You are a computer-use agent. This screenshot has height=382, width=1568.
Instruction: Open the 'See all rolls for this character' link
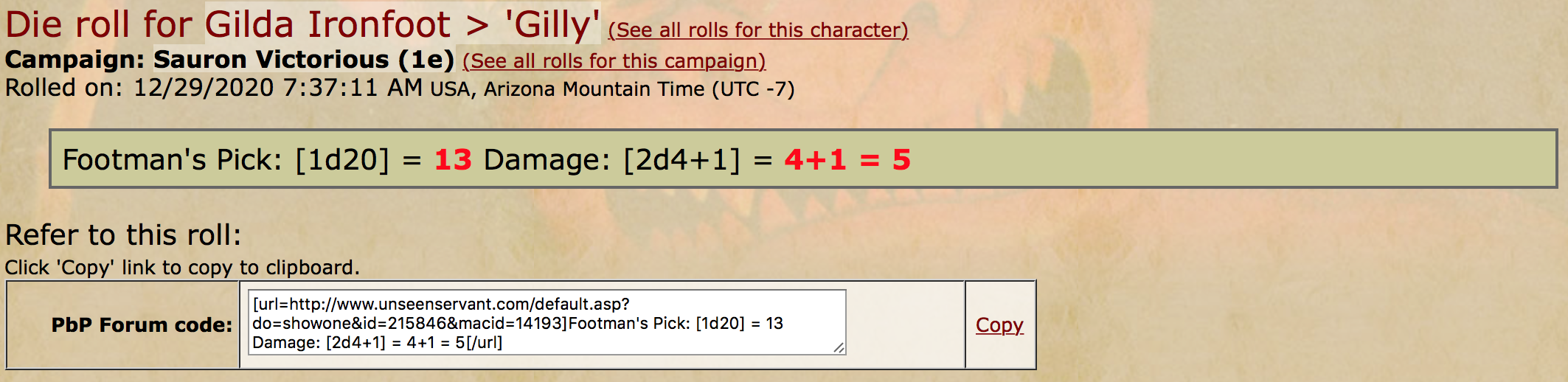[x=758, y=30]
